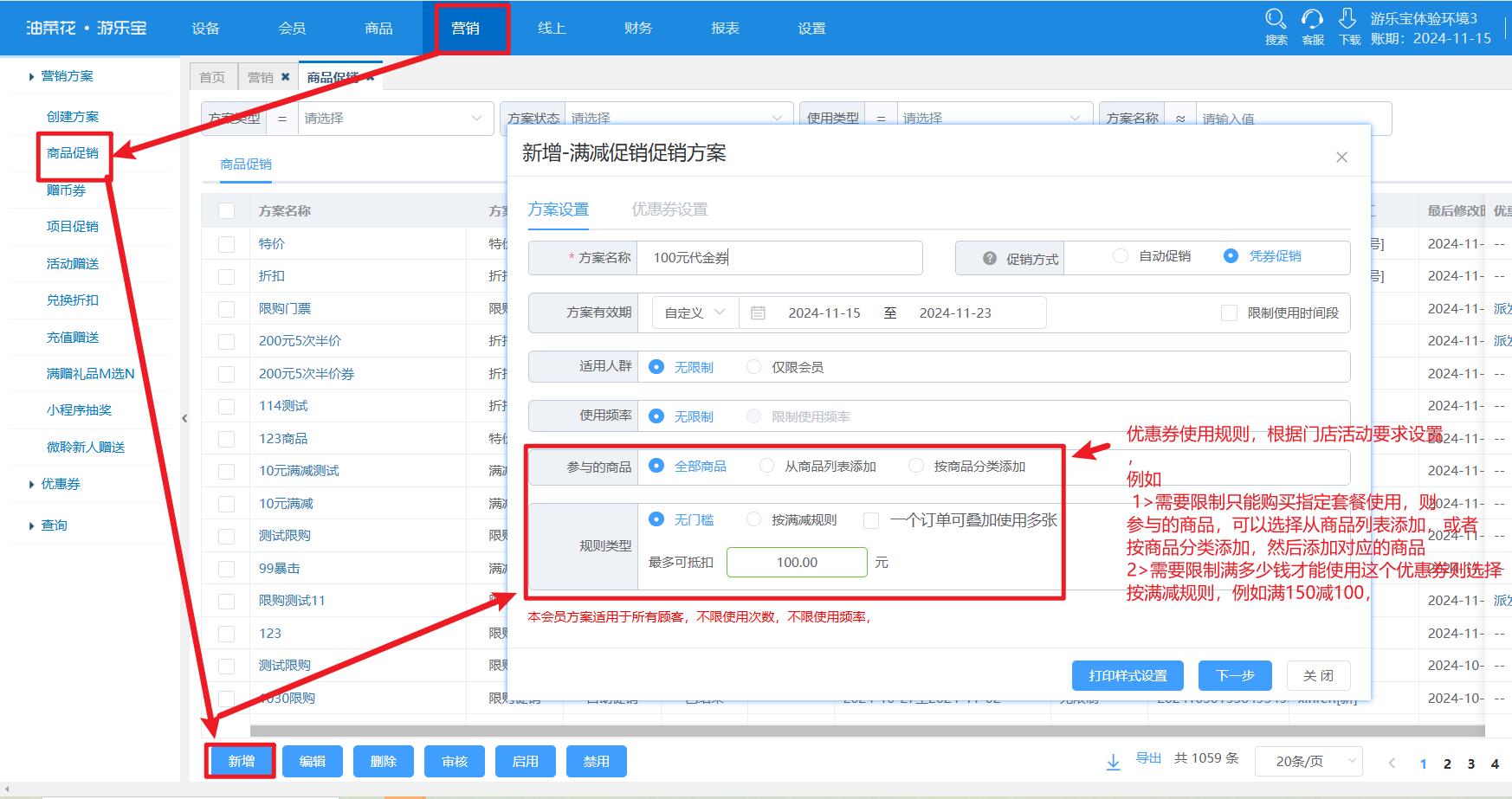This screenshot has width=1512, height=799.
Task: Select 无门槛 radio option
Action: (x=656, y=519)
